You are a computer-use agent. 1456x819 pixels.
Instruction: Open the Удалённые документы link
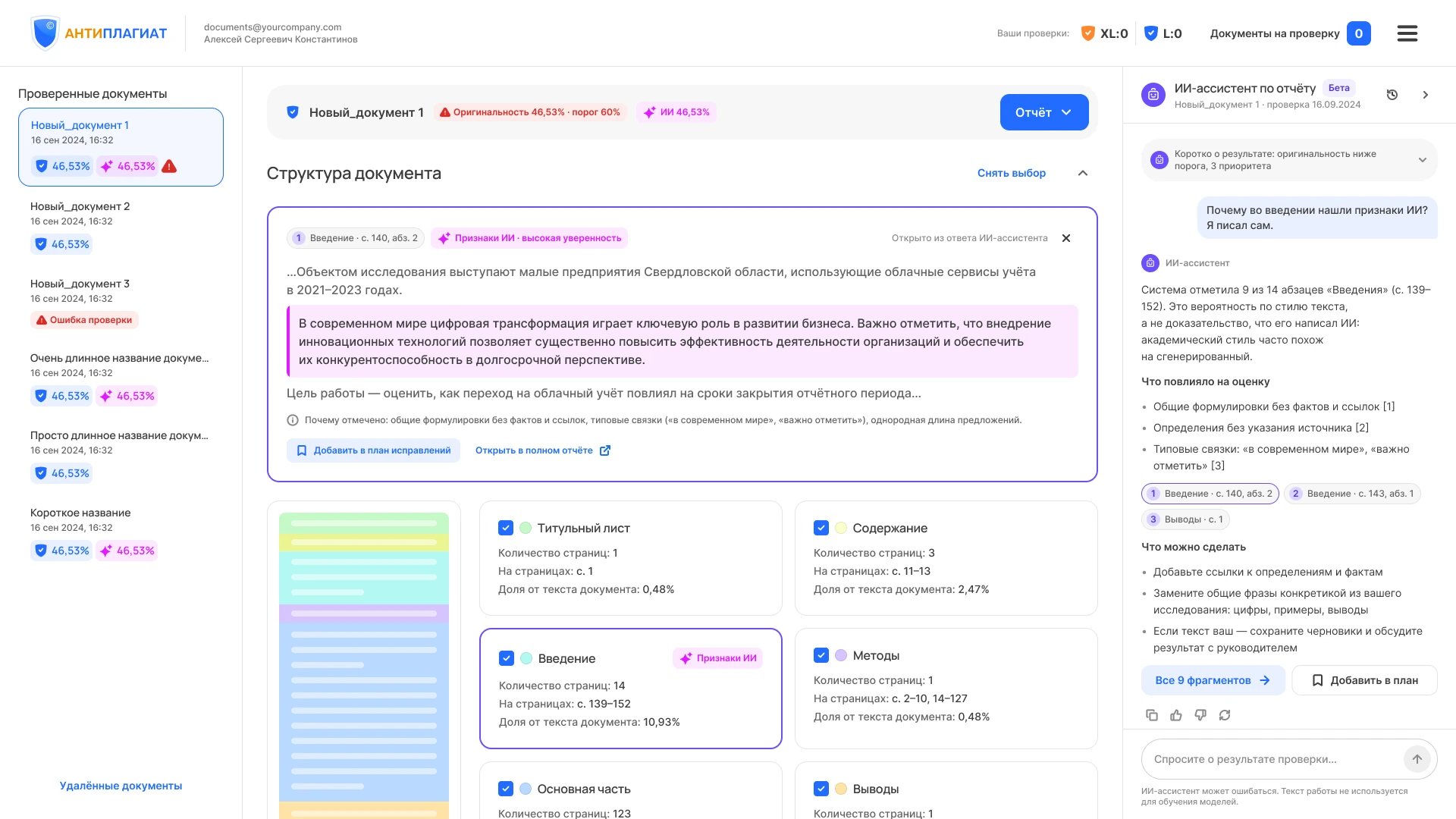coord(121,786)
